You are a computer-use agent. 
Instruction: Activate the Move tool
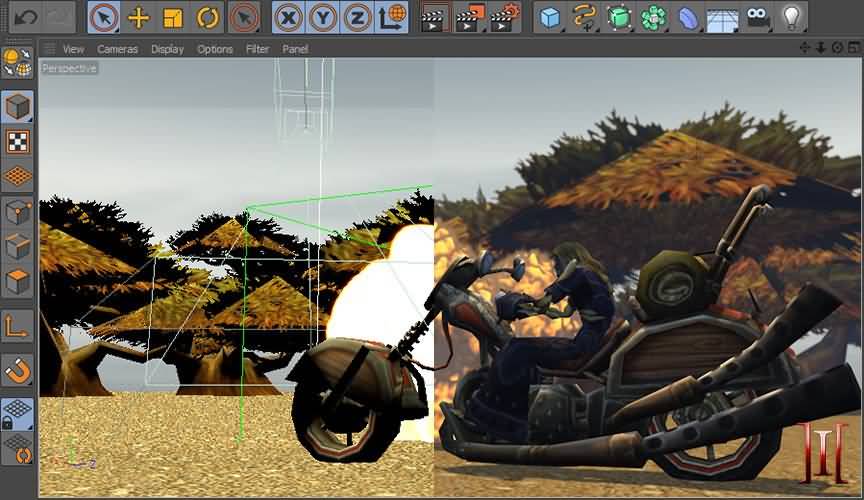coord(138,18)
